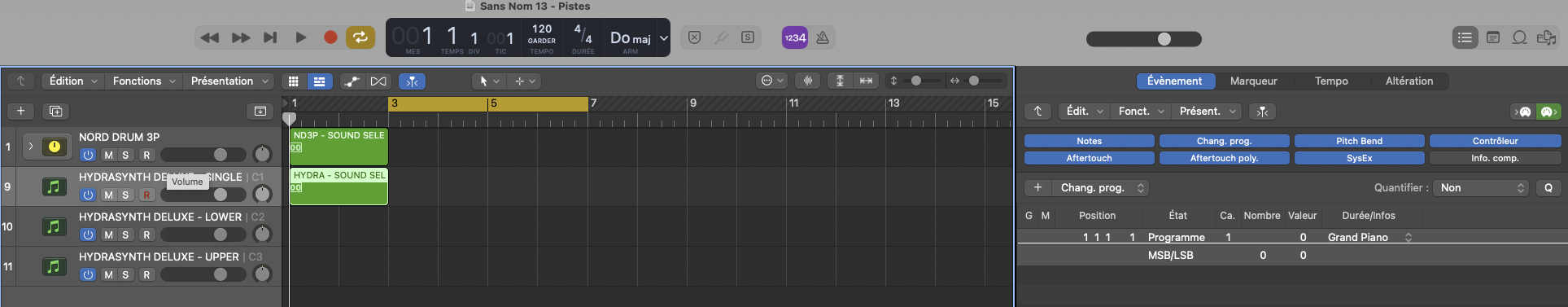
Task: Enable the metronome click icon
Action: point(823,37)
